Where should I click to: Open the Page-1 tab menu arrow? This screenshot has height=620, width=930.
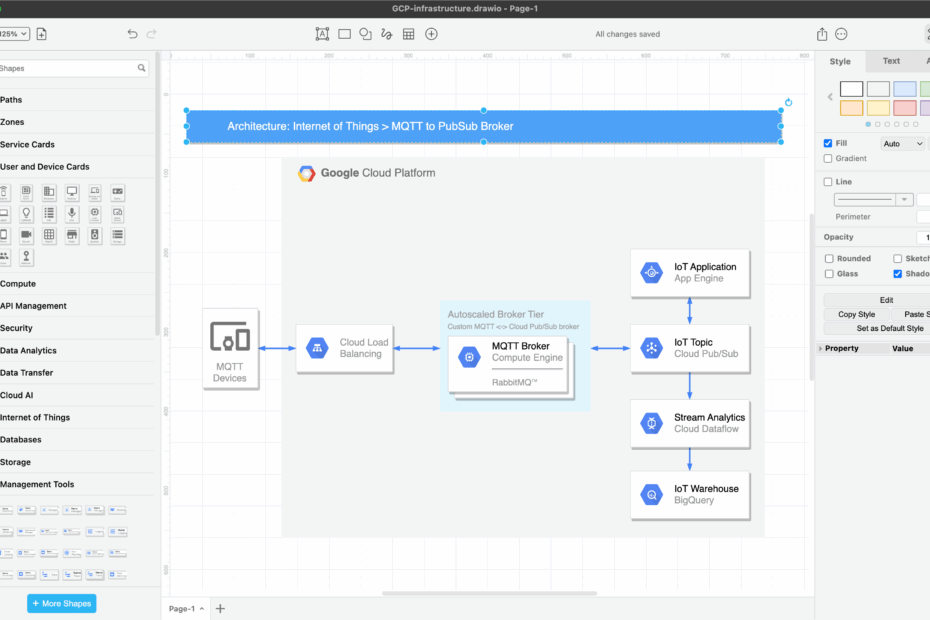[202, 609]
